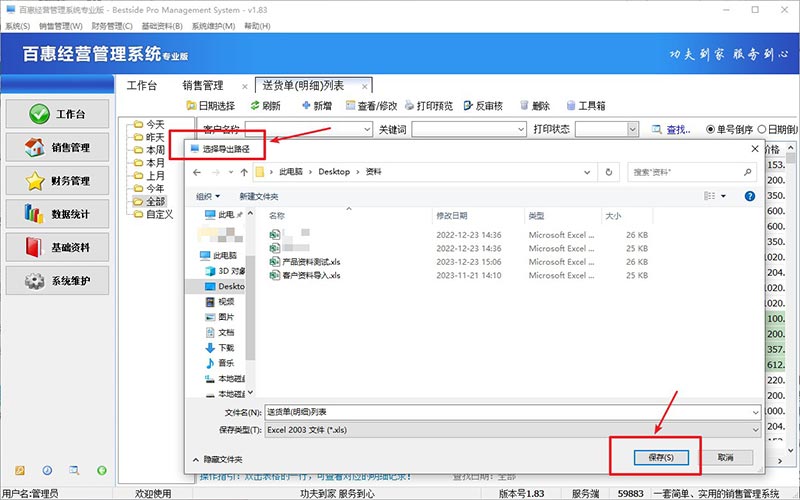Open the 系统维护(M) menu
Image resolution: width=800 pixels, height=500 pixels.
[x=213, y=26]
